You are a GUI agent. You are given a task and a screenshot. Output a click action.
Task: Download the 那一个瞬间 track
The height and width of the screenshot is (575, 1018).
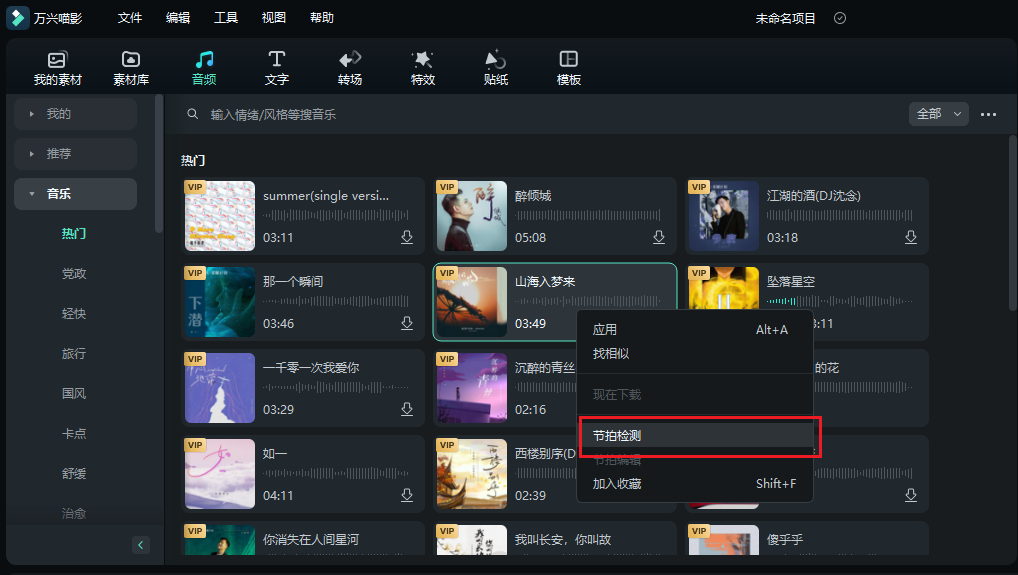407,323
